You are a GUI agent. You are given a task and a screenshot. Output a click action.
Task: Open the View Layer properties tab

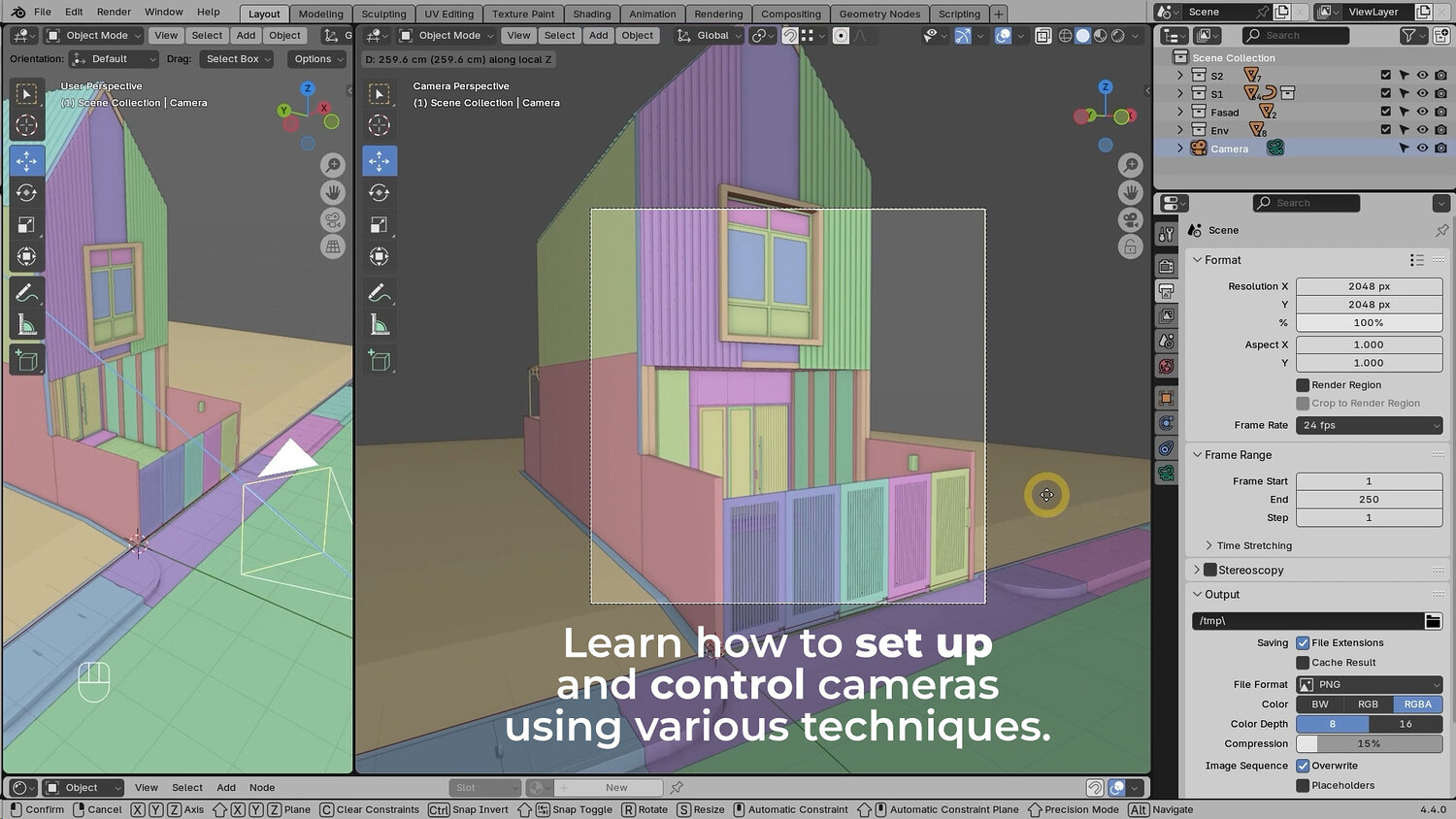(x=1167, y=316)
